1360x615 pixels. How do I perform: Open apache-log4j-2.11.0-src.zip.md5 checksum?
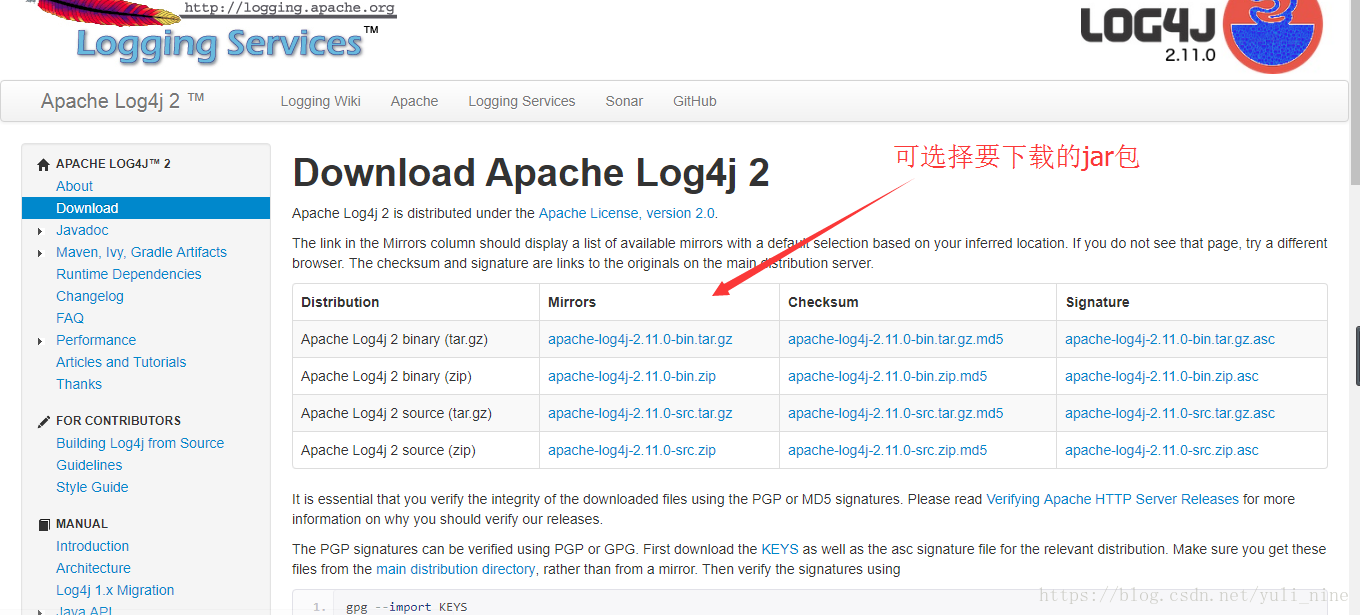point(887,450)
